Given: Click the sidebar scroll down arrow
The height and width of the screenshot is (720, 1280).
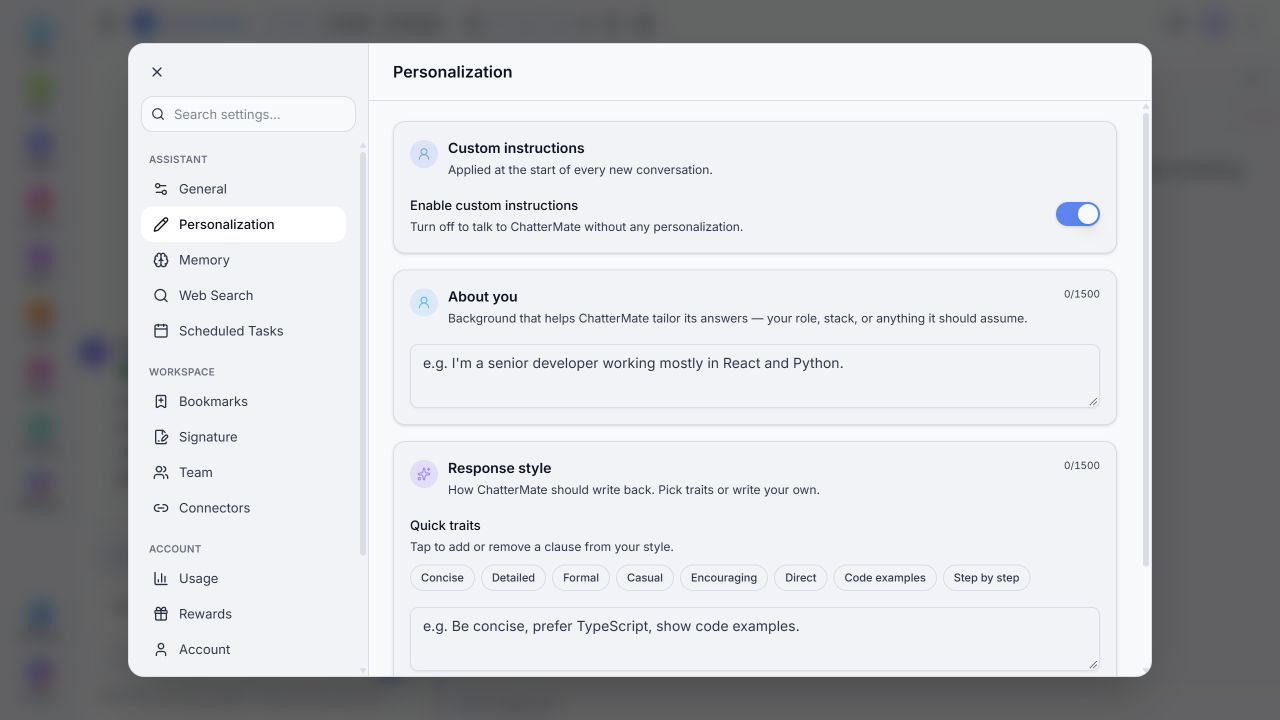Looking at the screenshot, I should (x=363, y=670).
